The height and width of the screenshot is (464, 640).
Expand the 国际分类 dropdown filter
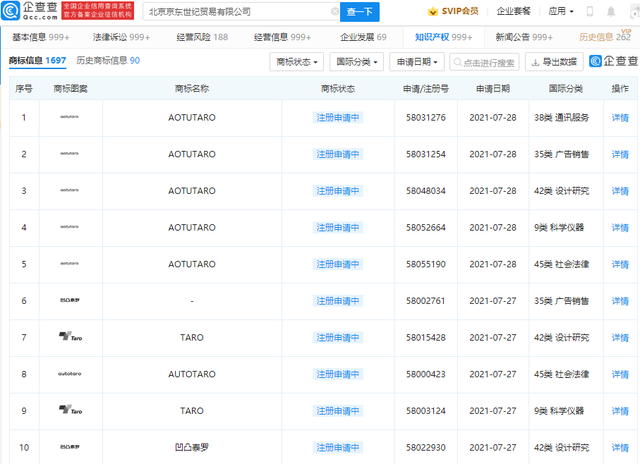pyautogui.click(x=357, y=62)
